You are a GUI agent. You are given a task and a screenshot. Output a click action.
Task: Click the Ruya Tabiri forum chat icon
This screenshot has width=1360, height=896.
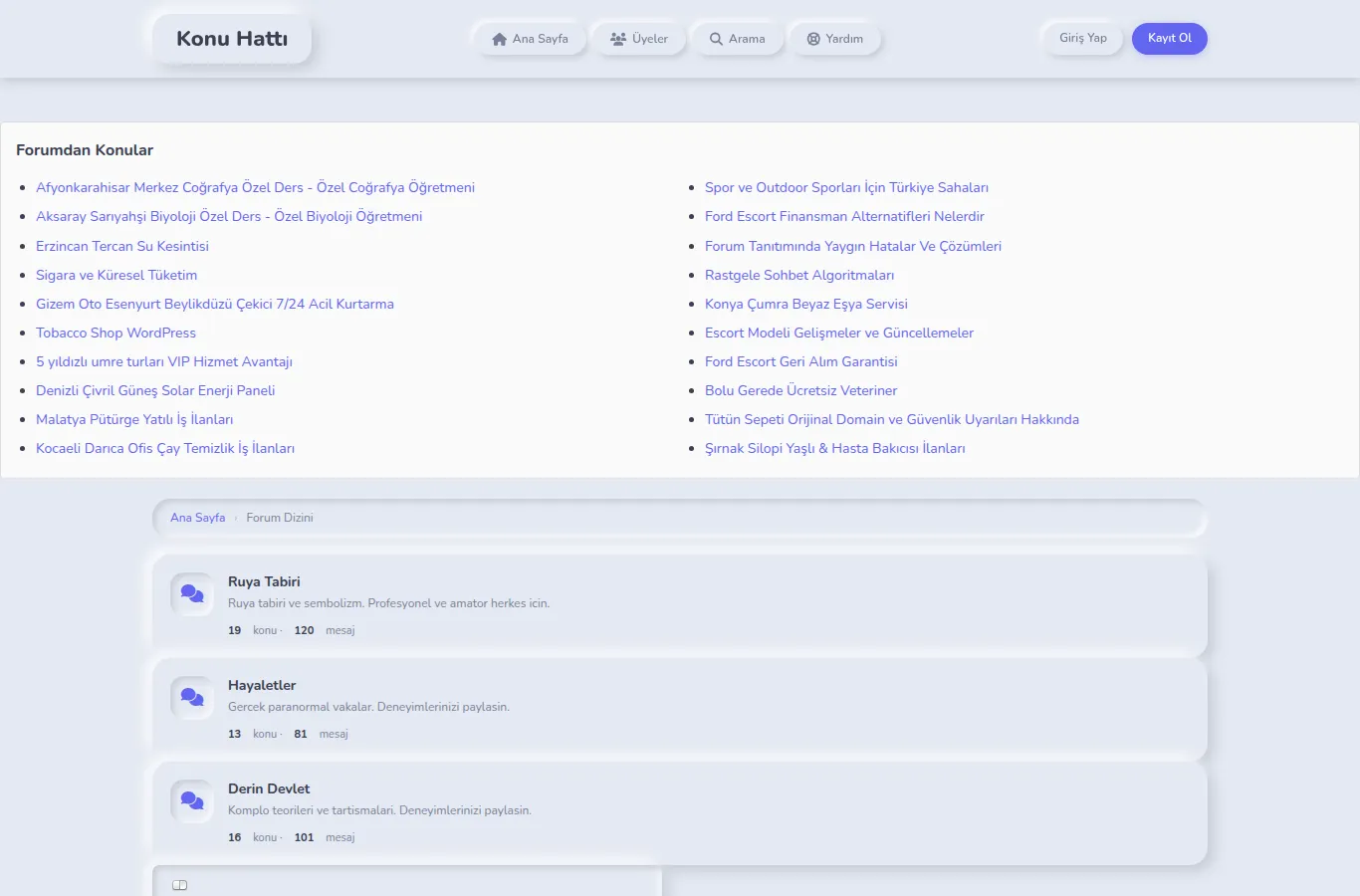tap(192, 594)
